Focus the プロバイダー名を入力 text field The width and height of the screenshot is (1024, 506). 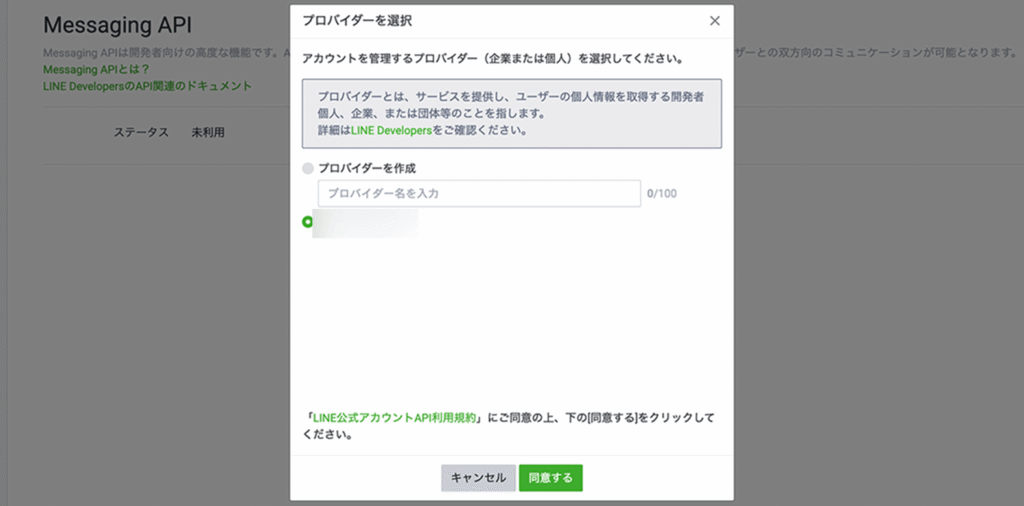(x=479, y=194)
